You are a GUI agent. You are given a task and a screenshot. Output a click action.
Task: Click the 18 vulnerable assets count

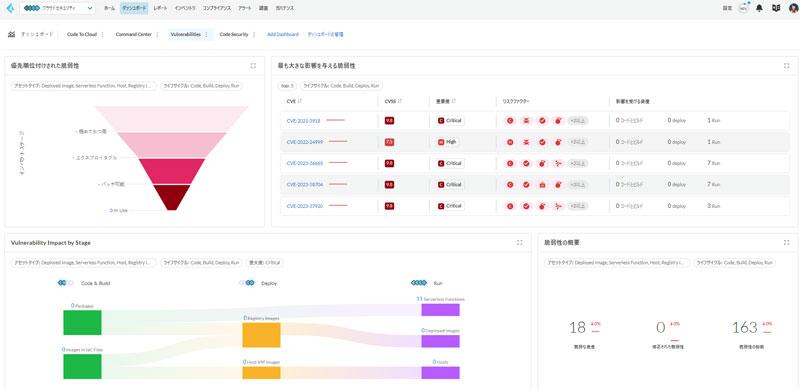[x=578, y=327]
